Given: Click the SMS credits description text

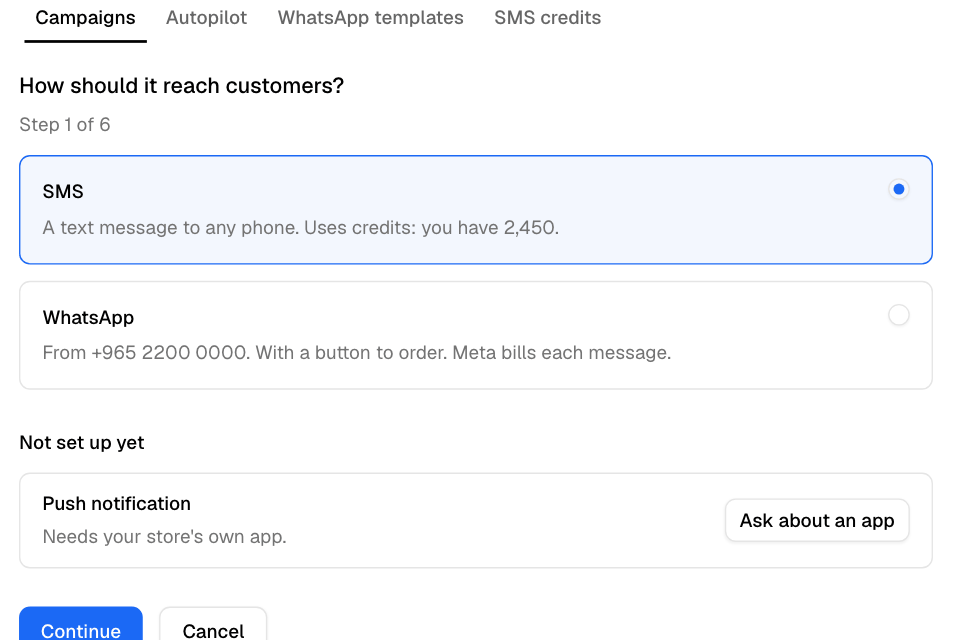Looking at the screenshot, I should pyautogui.click(x=301, y=228).
